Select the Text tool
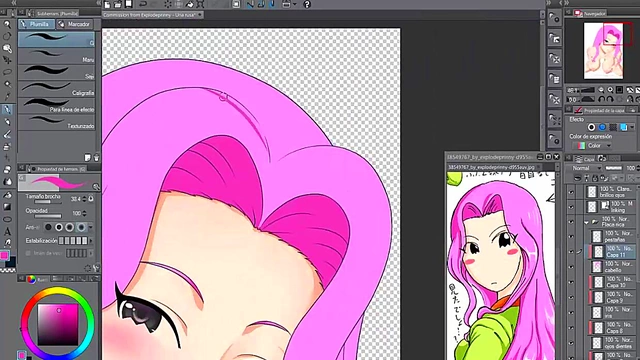This screenshot has height=360, width=640. click(x=7, y=231)
